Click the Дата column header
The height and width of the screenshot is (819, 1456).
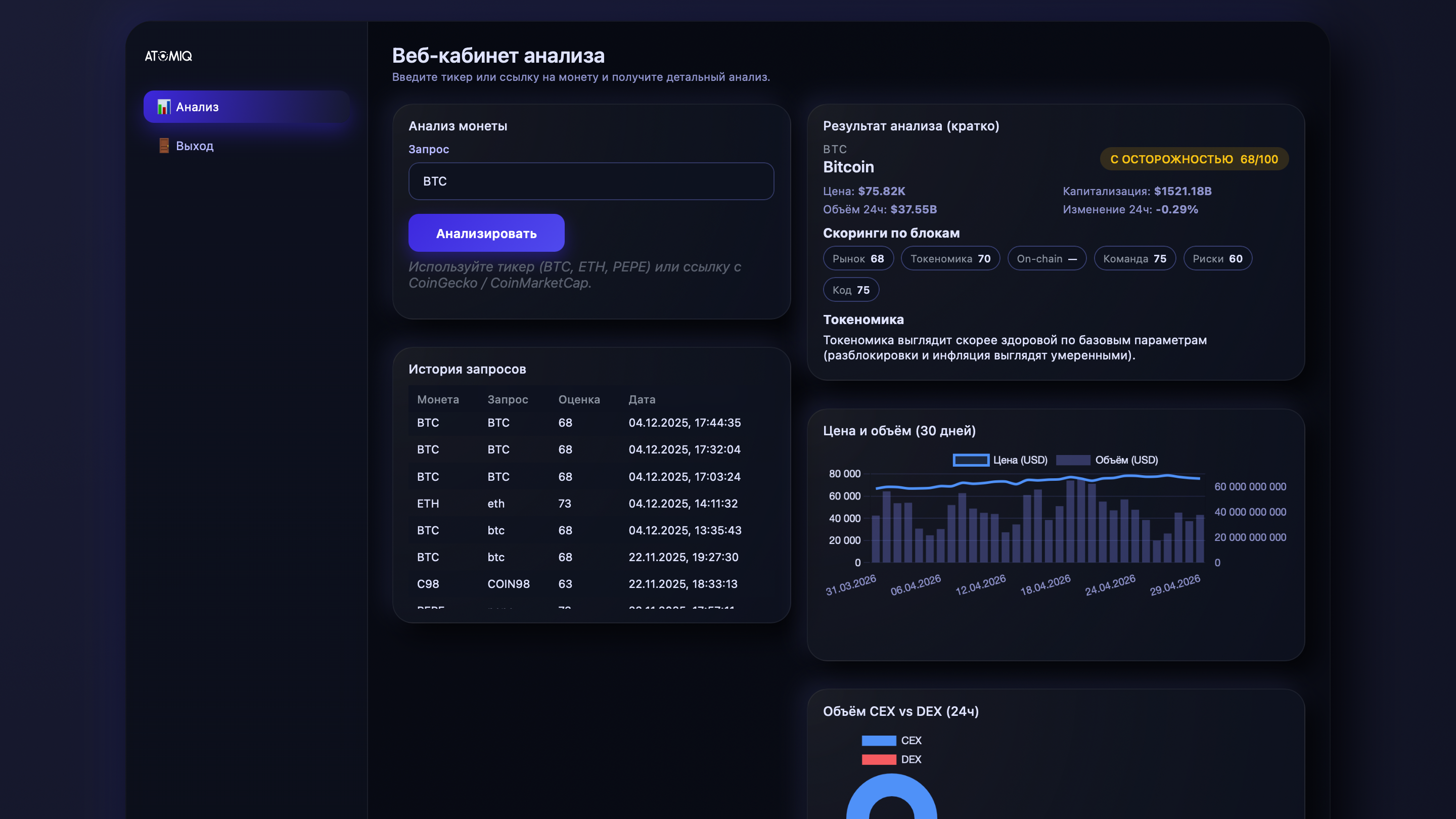(x=642, y=399)
